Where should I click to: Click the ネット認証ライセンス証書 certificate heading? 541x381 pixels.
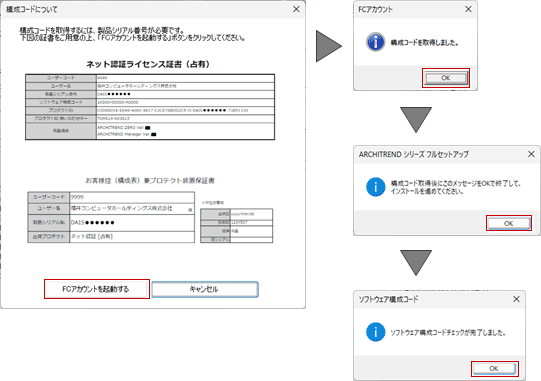[x=148, y=64]
